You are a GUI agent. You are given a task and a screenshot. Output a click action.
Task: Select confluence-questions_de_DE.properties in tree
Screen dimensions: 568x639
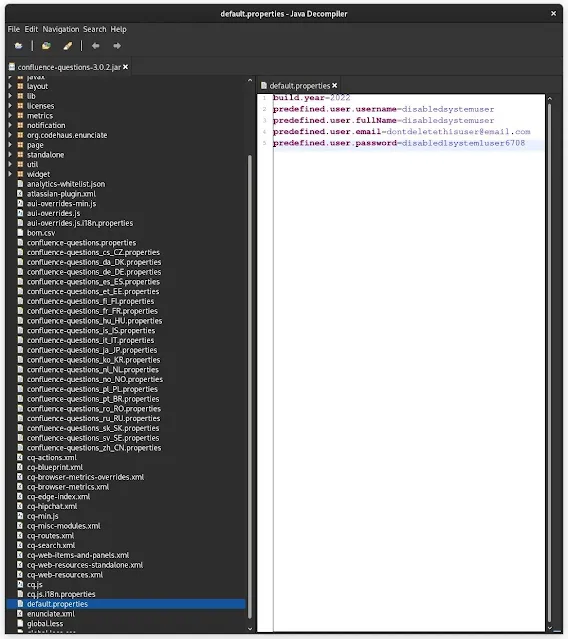[94, 272]
